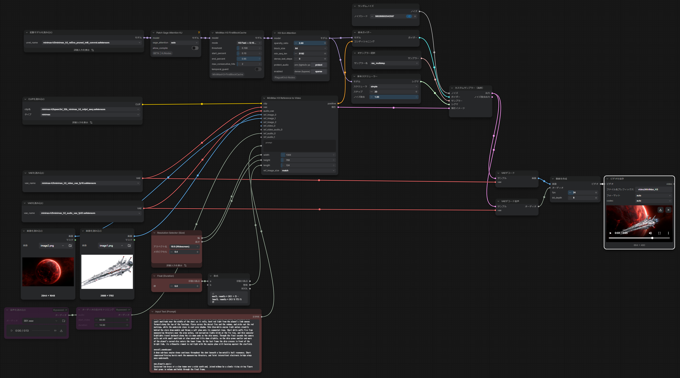Click orange badge on Patch Sage Attention title
The width and height of the screenshot is (680, 378).
click(199, 32)
